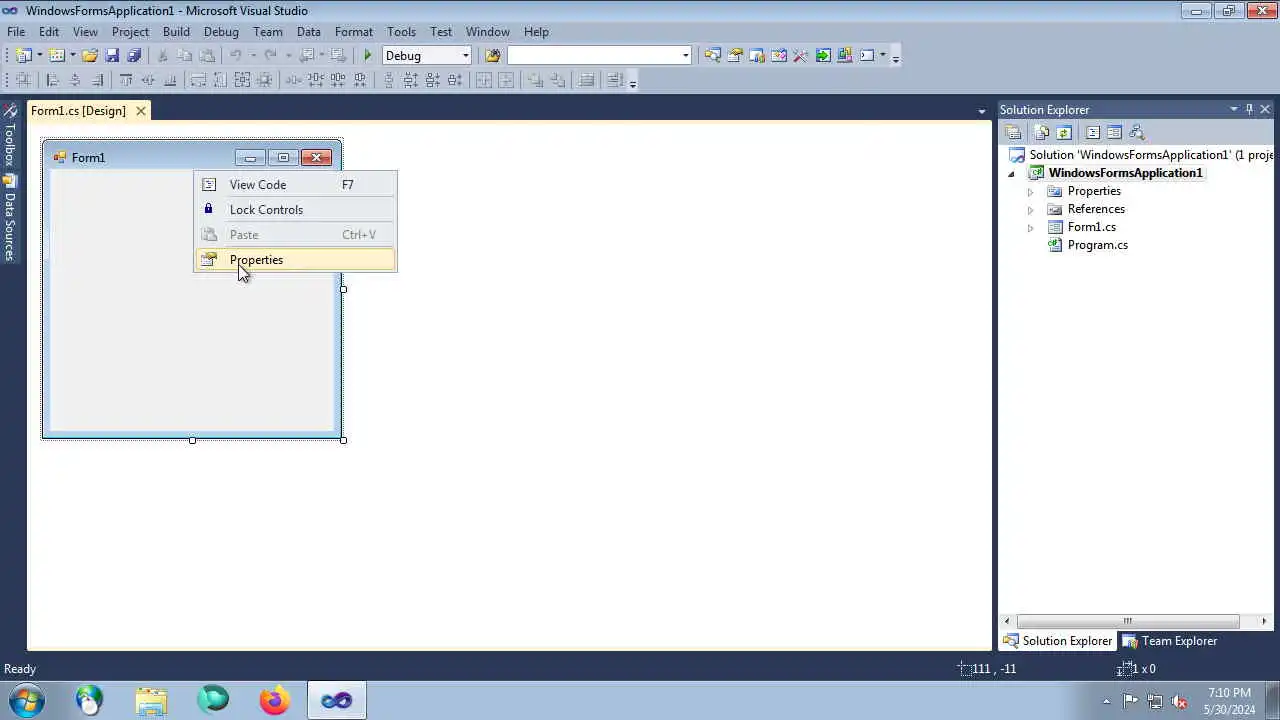Screen dimensions: 1280x720
Task: Click the Make Same Width layout icon
Action: (198, 81)
